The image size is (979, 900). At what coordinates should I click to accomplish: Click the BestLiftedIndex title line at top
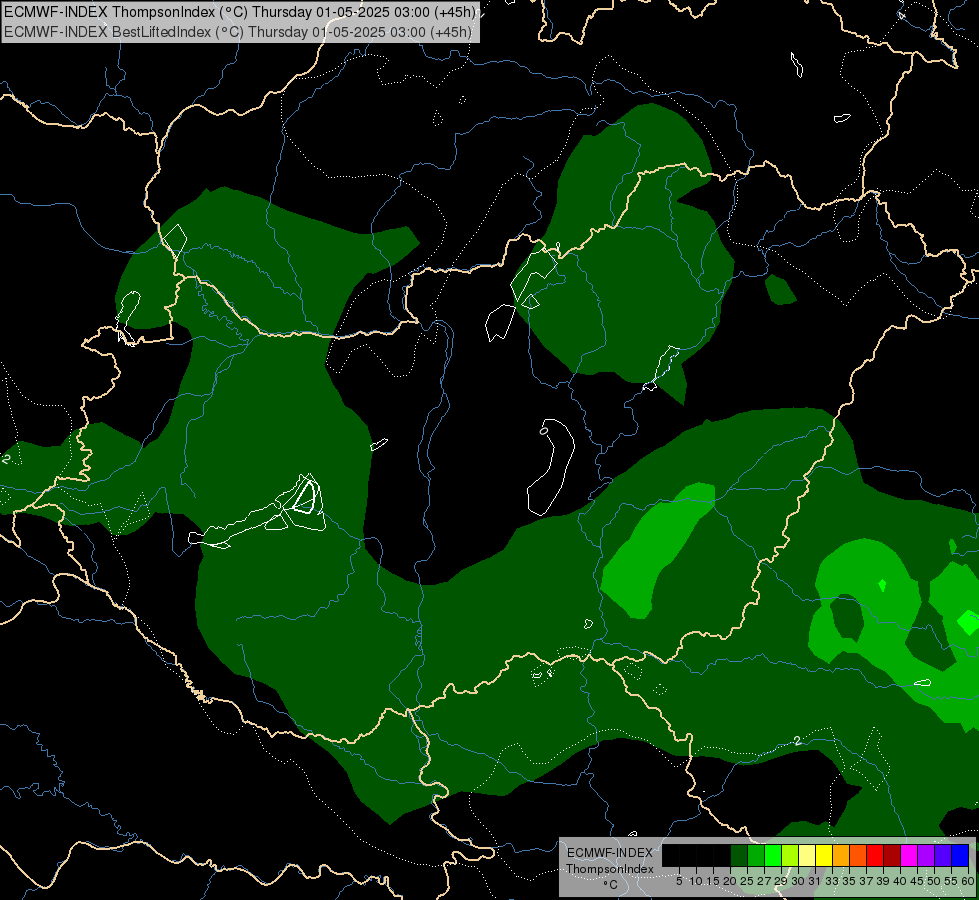point(238,32)
